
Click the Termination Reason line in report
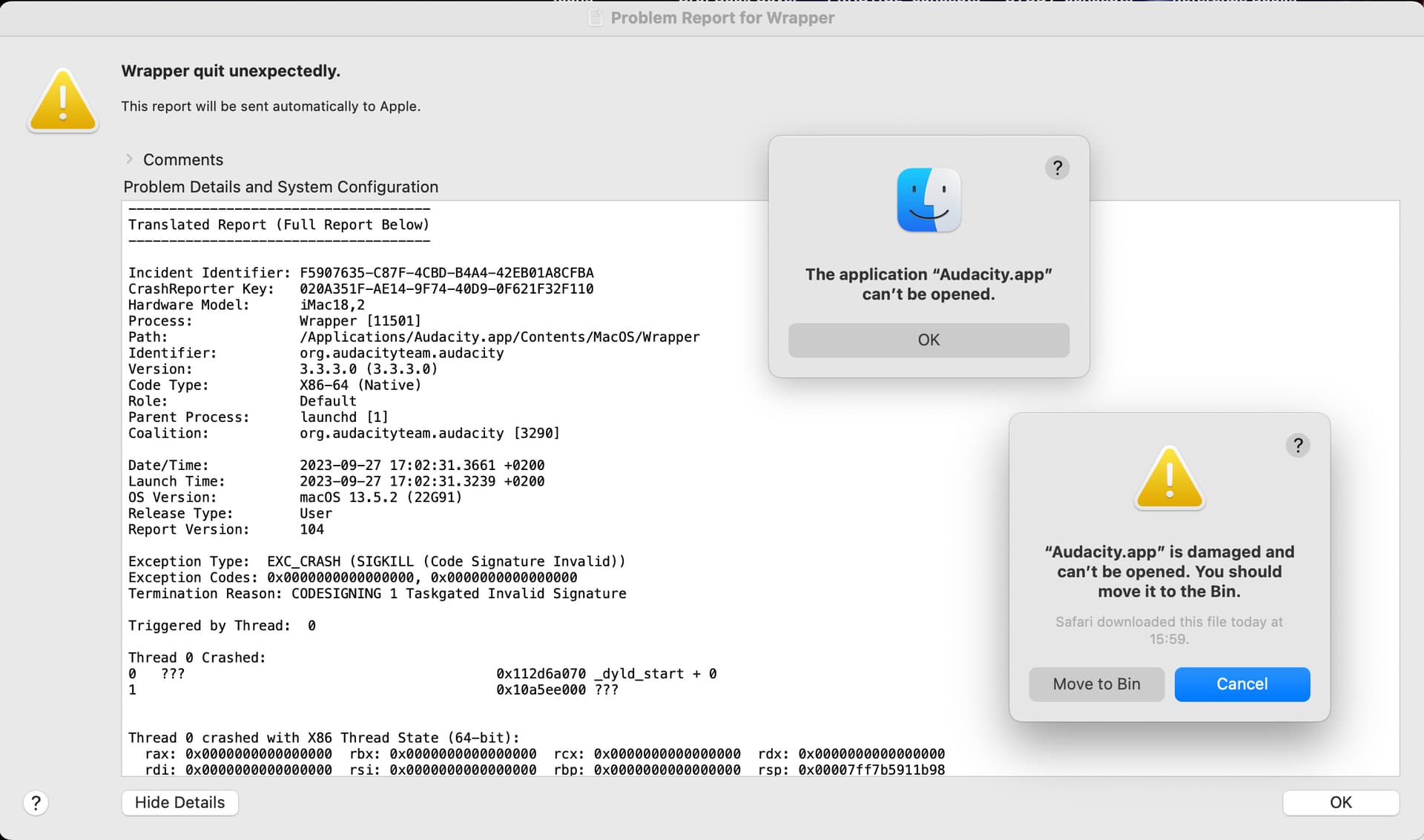click(377, 593)
